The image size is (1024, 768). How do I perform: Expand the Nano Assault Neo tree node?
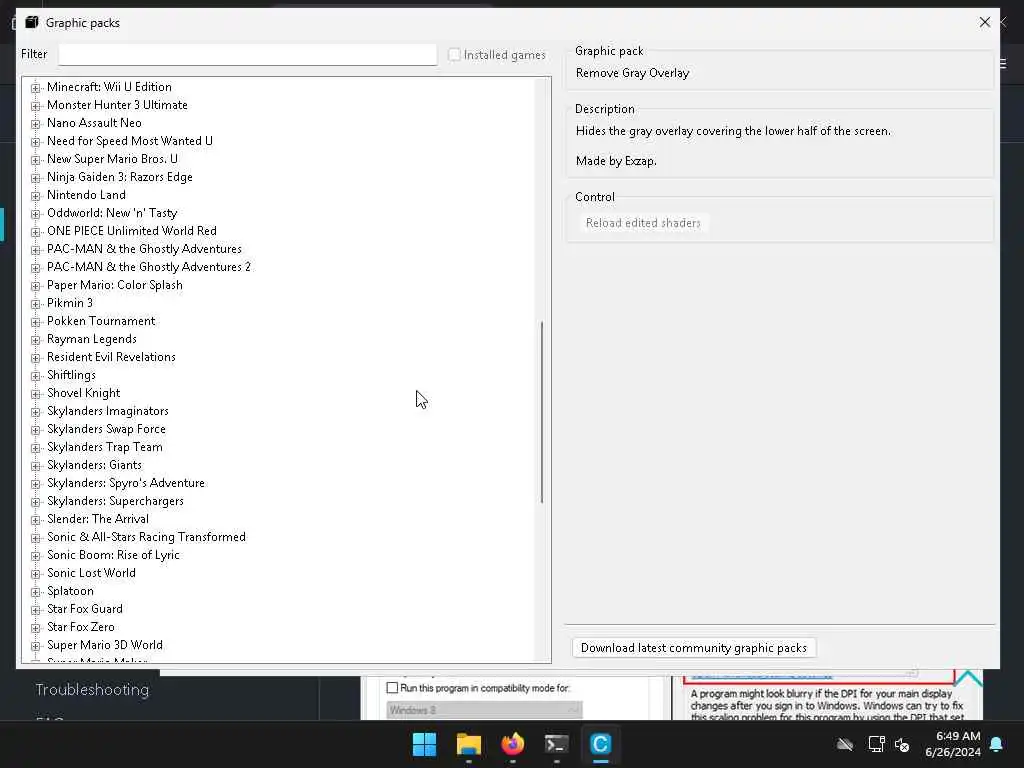pyautogui.click(x=35, y=123)
